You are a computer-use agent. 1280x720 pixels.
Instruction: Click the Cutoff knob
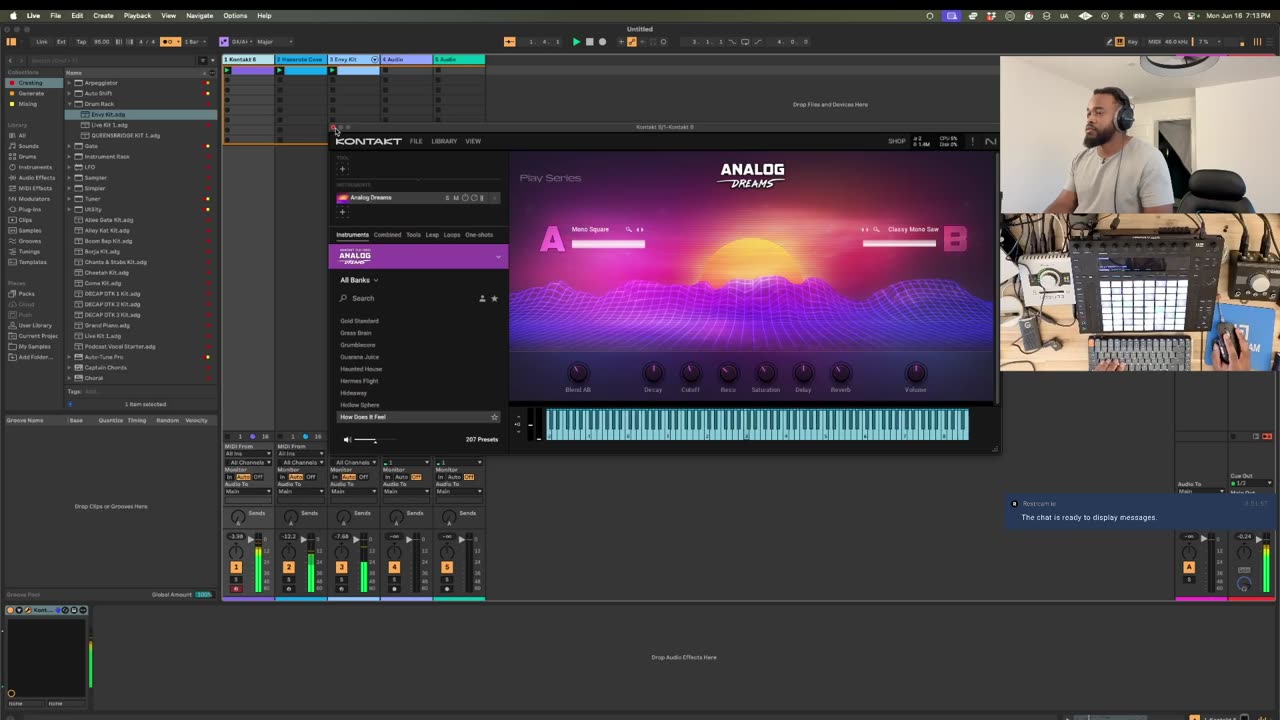tap(690, 373)
